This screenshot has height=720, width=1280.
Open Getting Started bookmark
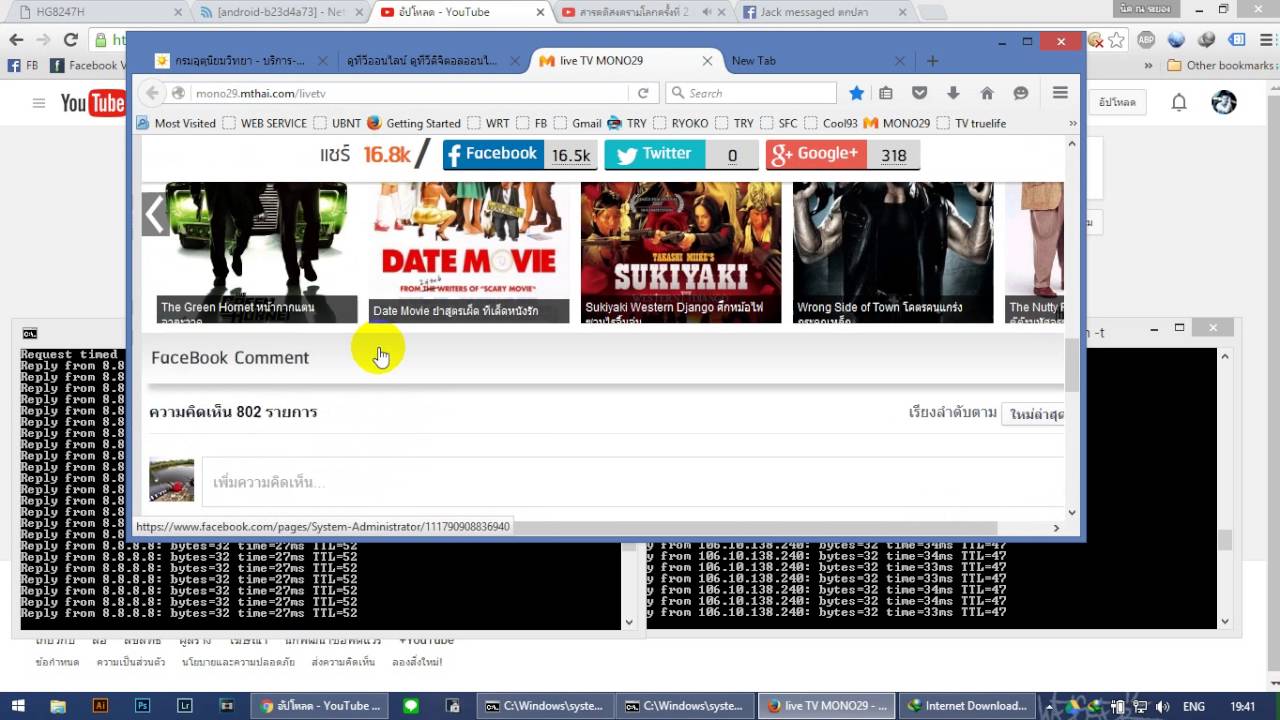pos(414,123)
